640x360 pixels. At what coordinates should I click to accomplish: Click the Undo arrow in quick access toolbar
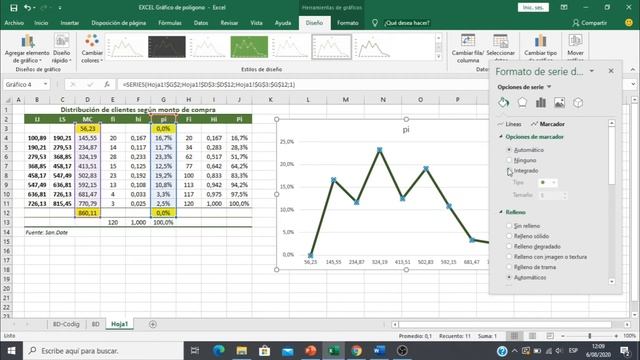(28, 8)
